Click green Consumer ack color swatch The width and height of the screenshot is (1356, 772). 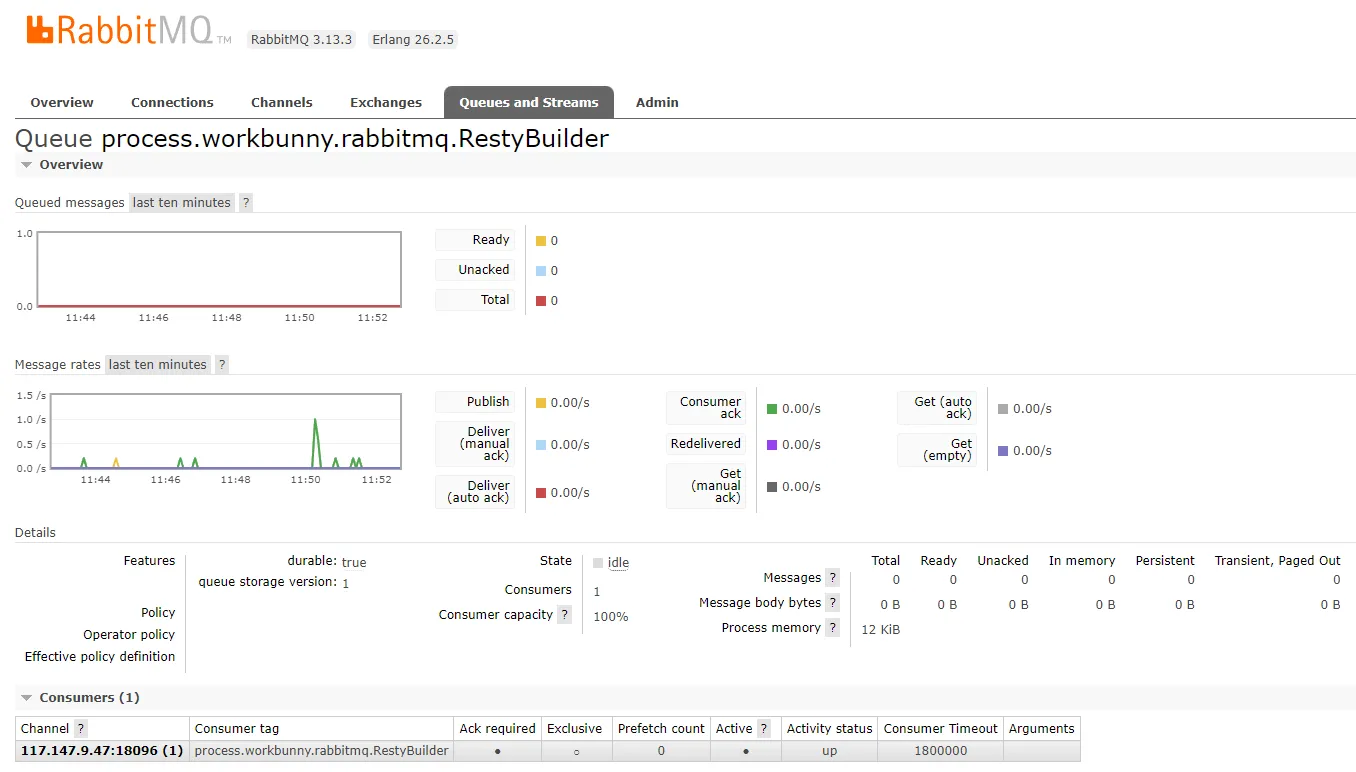772,409
